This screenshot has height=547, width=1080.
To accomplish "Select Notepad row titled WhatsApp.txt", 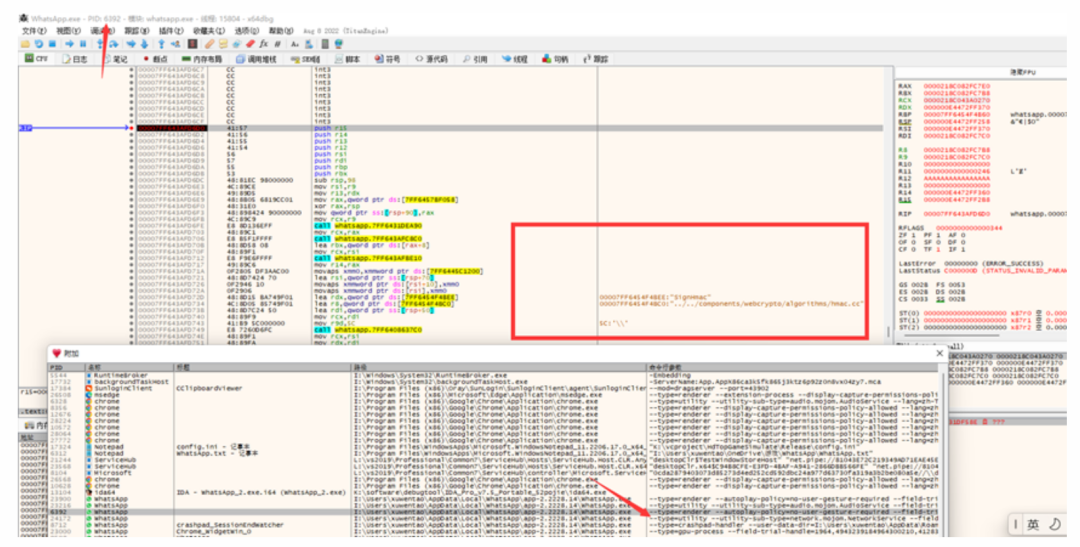I will coord(494,453).
